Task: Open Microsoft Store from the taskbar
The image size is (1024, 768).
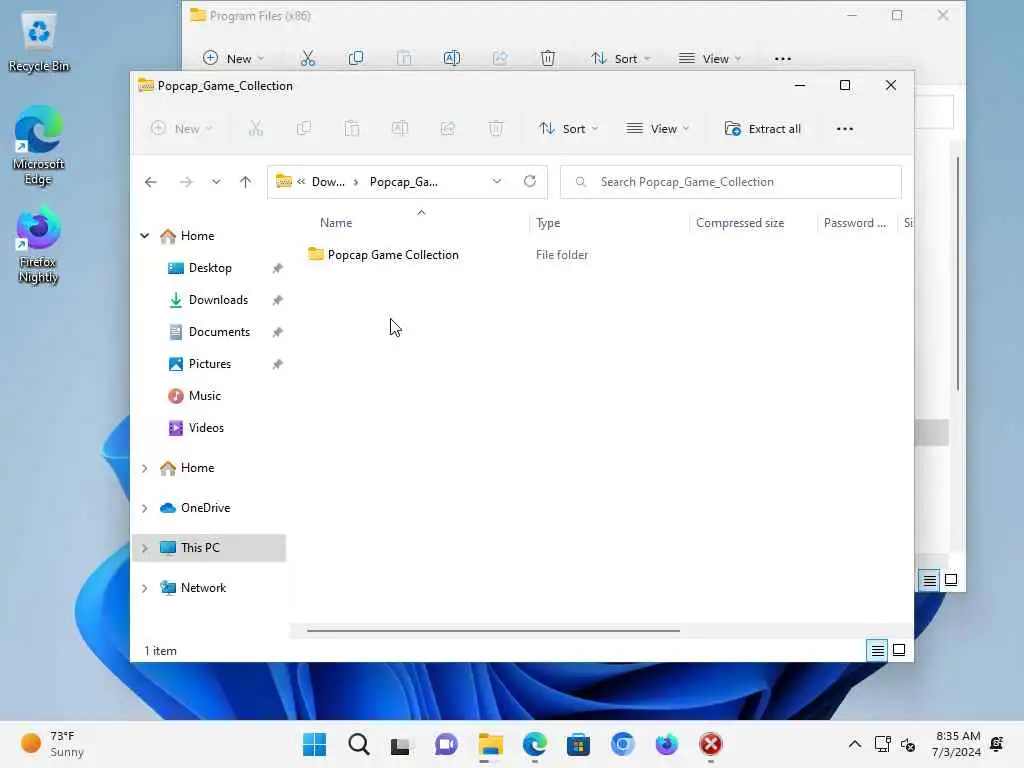Action: click(x=578, y=744)
